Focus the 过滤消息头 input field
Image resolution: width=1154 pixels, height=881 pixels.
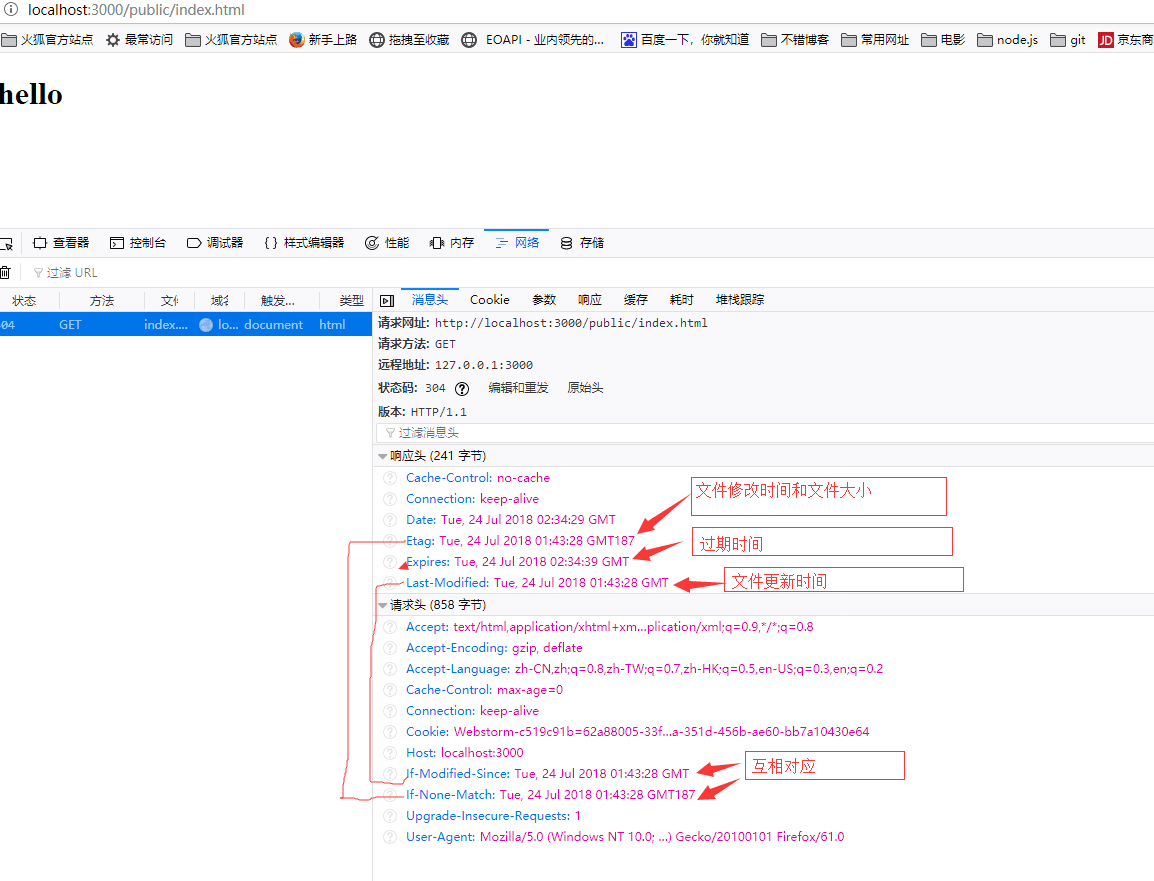click(765, 433)
